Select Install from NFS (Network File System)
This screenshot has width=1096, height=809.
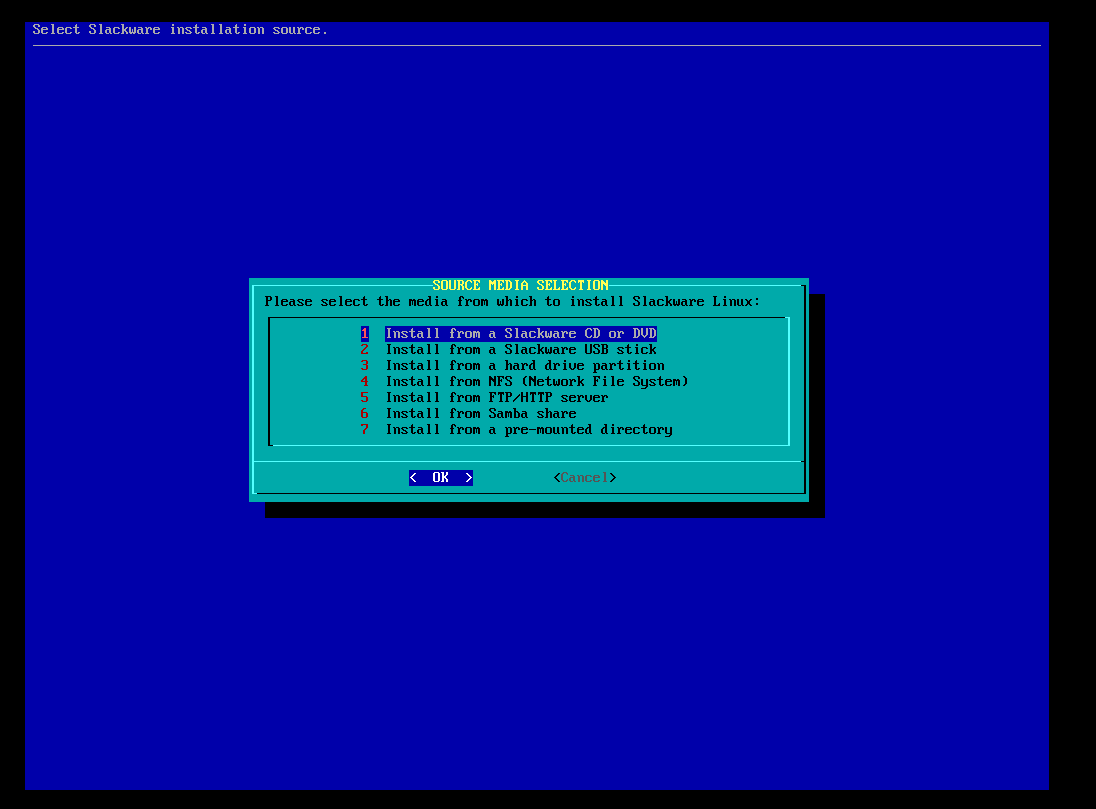pos(536,382)
